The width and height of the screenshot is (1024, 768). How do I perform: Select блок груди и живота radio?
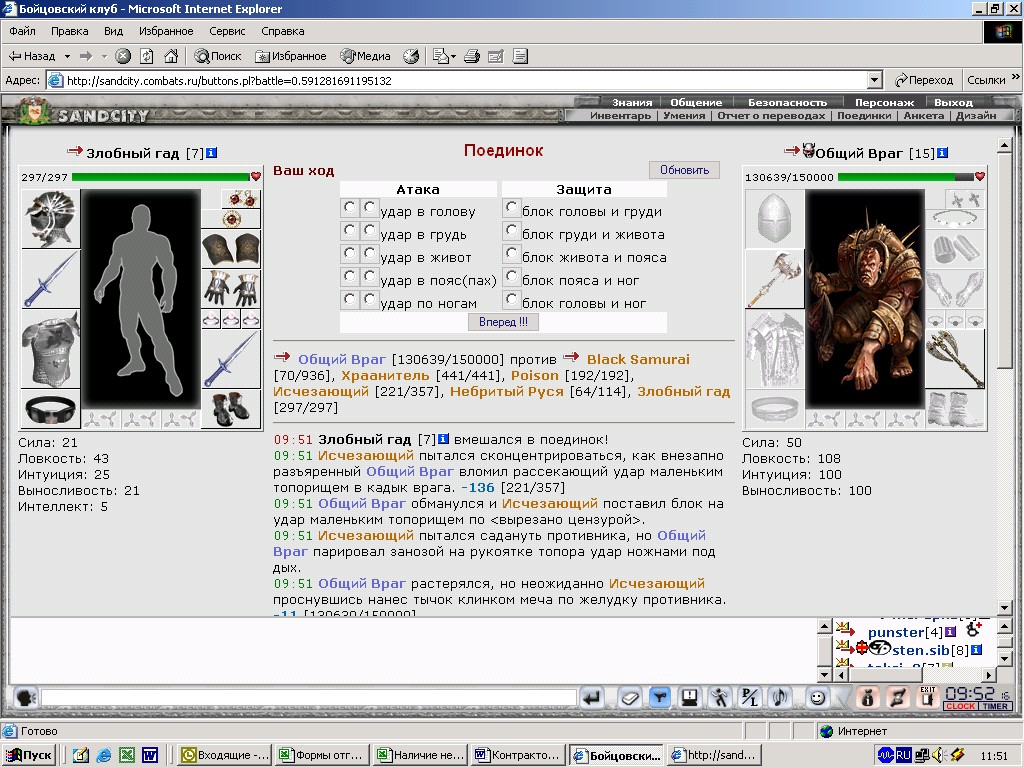click(x=511, y=230)
